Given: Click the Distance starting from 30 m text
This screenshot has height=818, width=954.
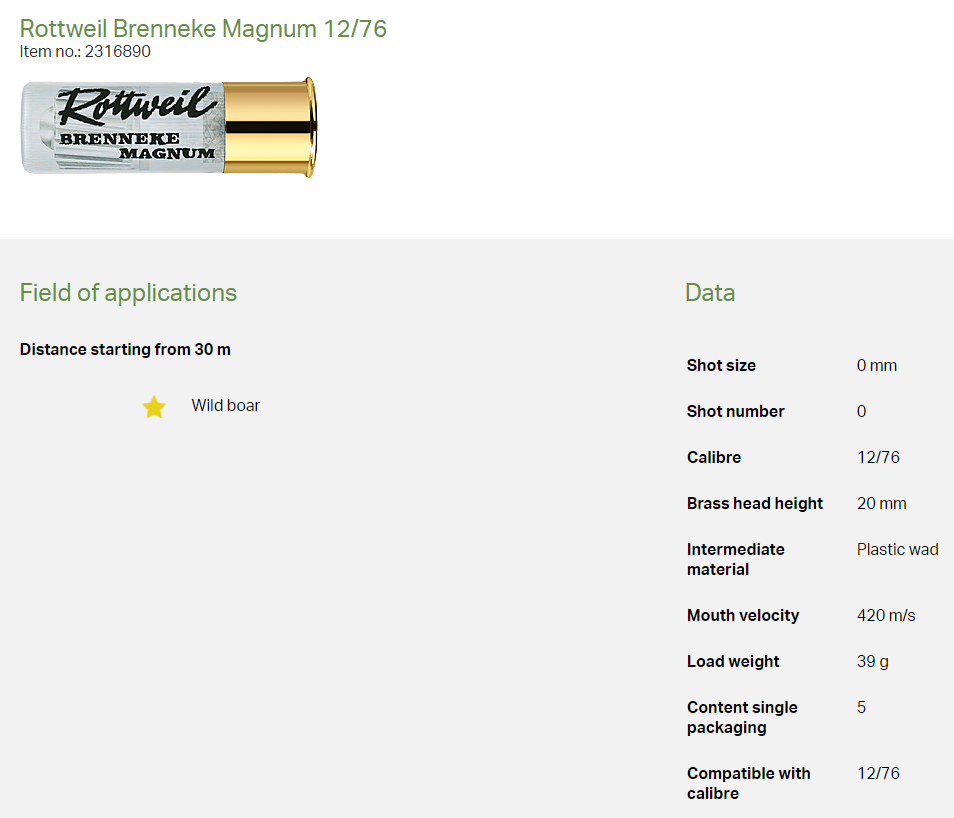Looking at the screenshot, I should click(x=125, y=350).
